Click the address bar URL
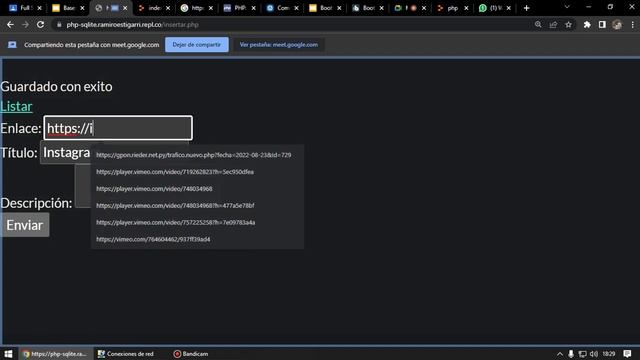The height and width of the screenshot is (360, 640). coord(133,24)
